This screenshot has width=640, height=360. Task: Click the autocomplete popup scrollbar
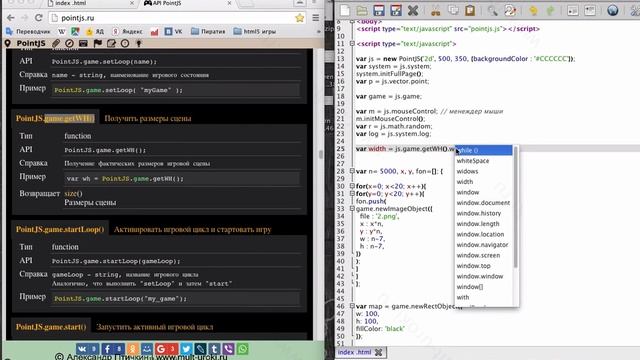(x=516, y=207)
